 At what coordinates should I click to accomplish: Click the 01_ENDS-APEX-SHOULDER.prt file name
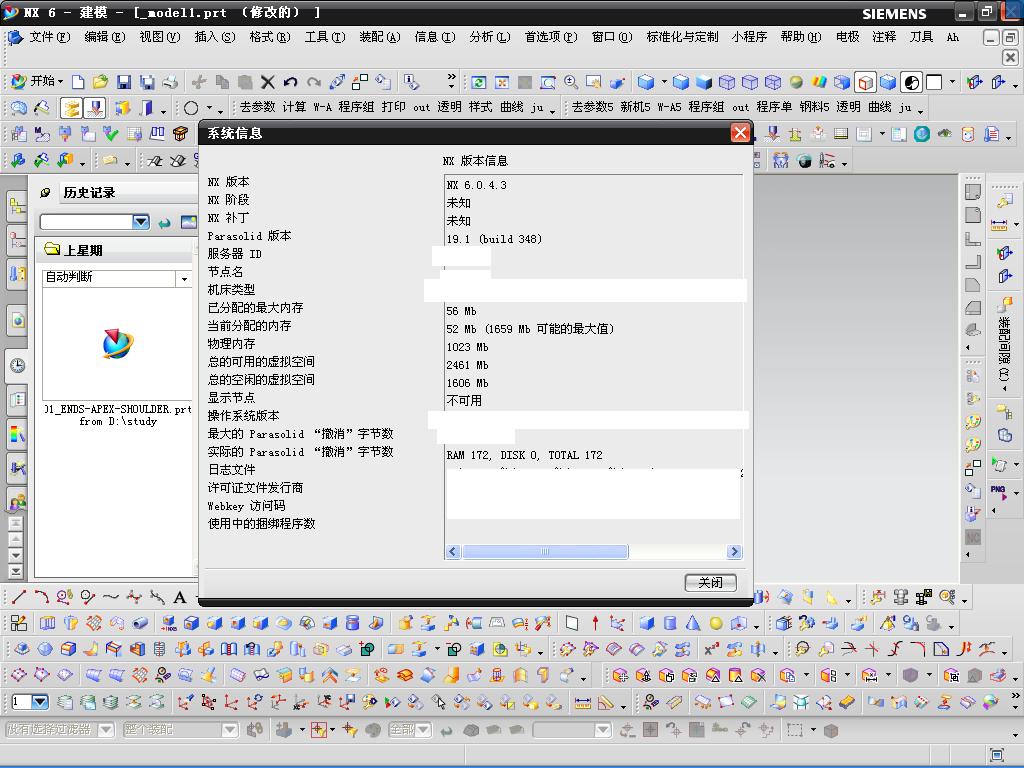point(118,409)
